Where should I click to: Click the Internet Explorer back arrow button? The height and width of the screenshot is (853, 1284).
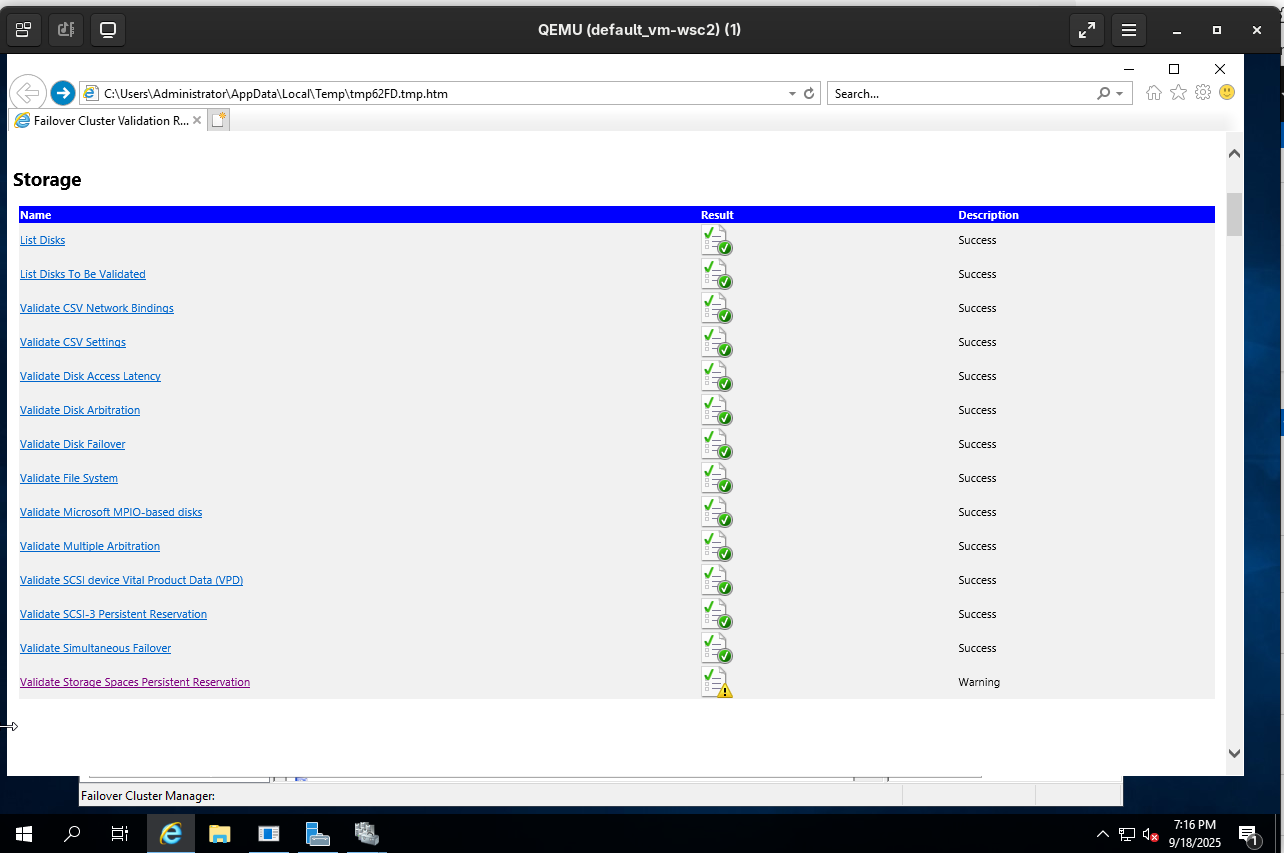[x=27, y=93]
